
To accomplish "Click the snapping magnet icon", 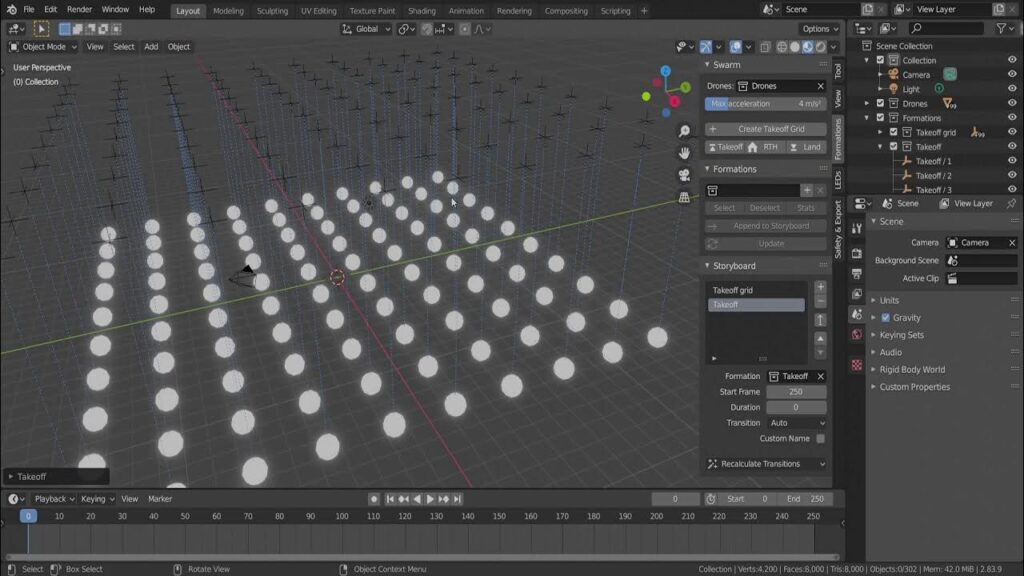I will pyautogui.click(x=426, y=29).
